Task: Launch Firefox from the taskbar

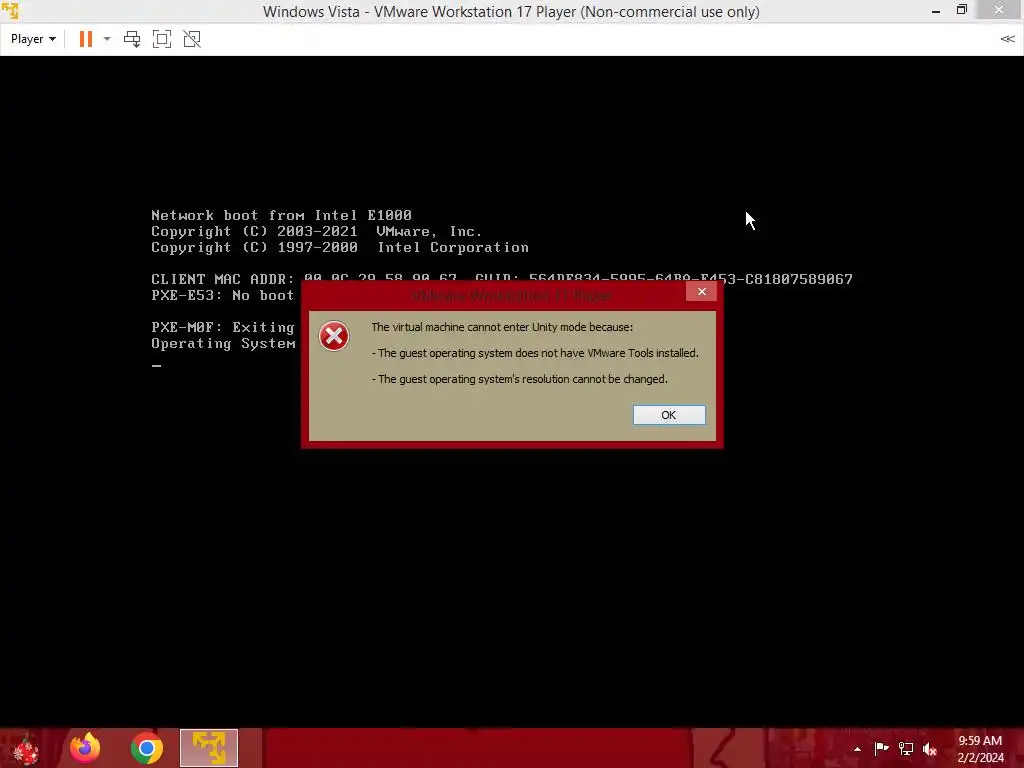Action: pos(85,748)
